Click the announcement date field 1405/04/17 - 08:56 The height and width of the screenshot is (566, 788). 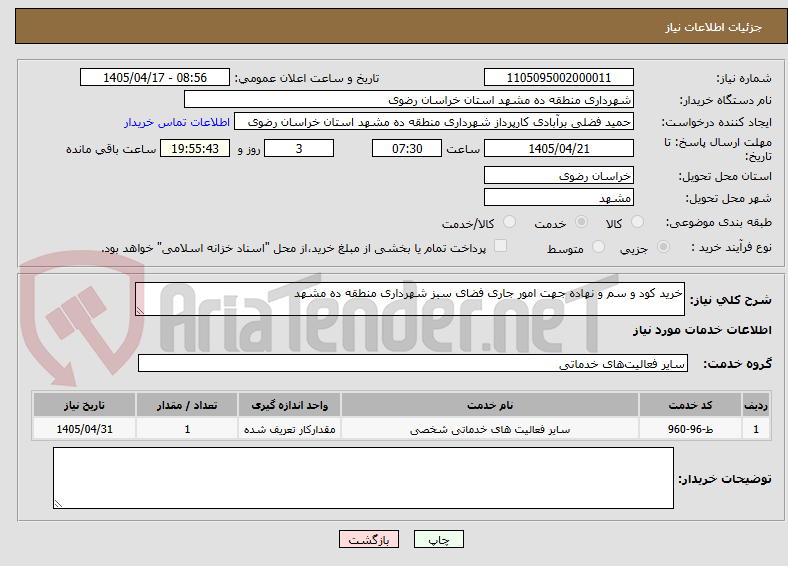(155, 77)
